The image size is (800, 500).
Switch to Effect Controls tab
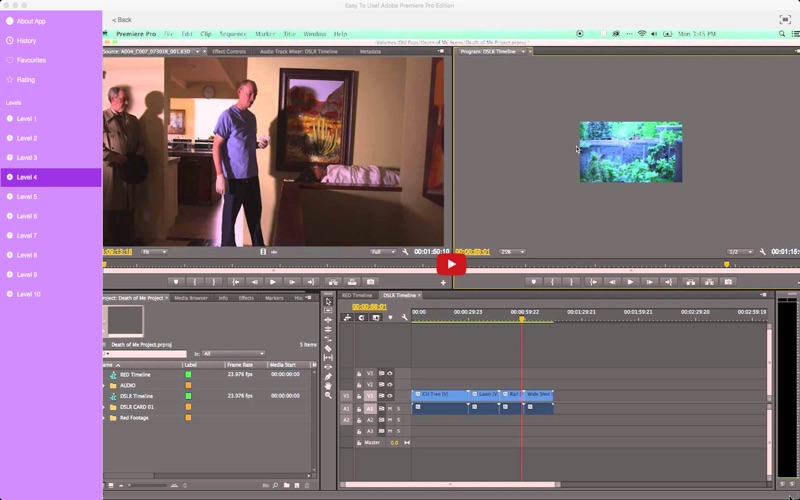[x=229, y=52]
